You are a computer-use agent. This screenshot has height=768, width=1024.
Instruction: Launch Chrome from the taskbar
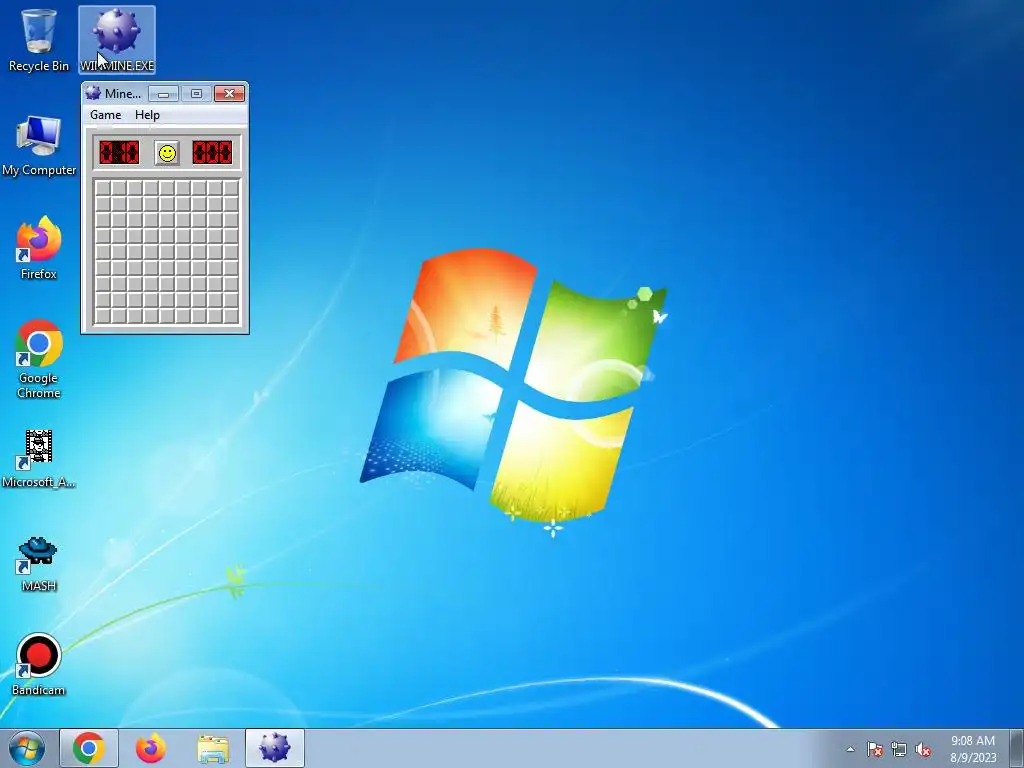point(89,748)
